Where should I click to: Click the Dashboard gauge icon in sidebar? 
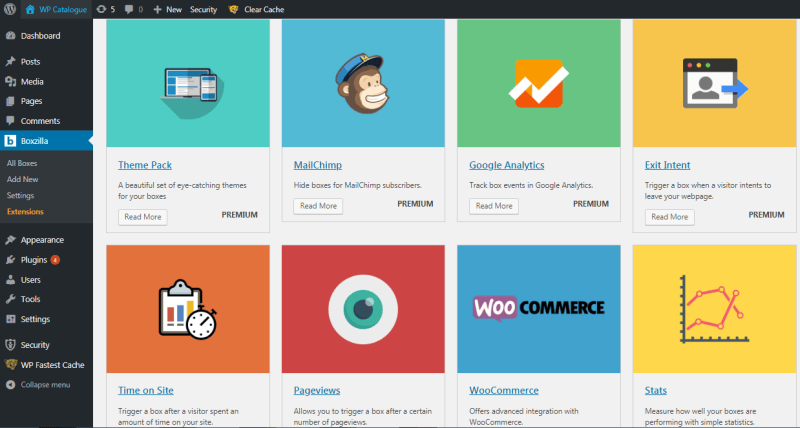[10, 36]
